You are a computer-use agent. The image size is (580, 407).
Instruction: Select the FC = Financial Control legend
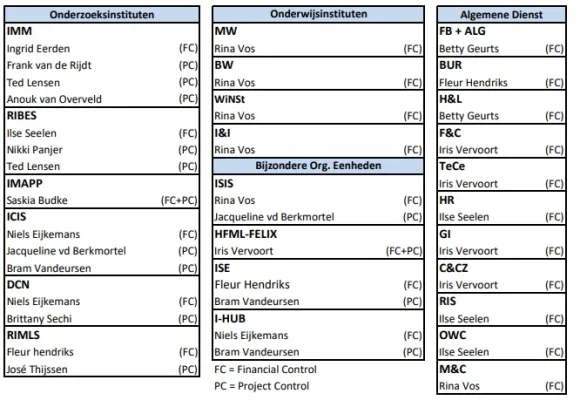click(x=265, y=369)
